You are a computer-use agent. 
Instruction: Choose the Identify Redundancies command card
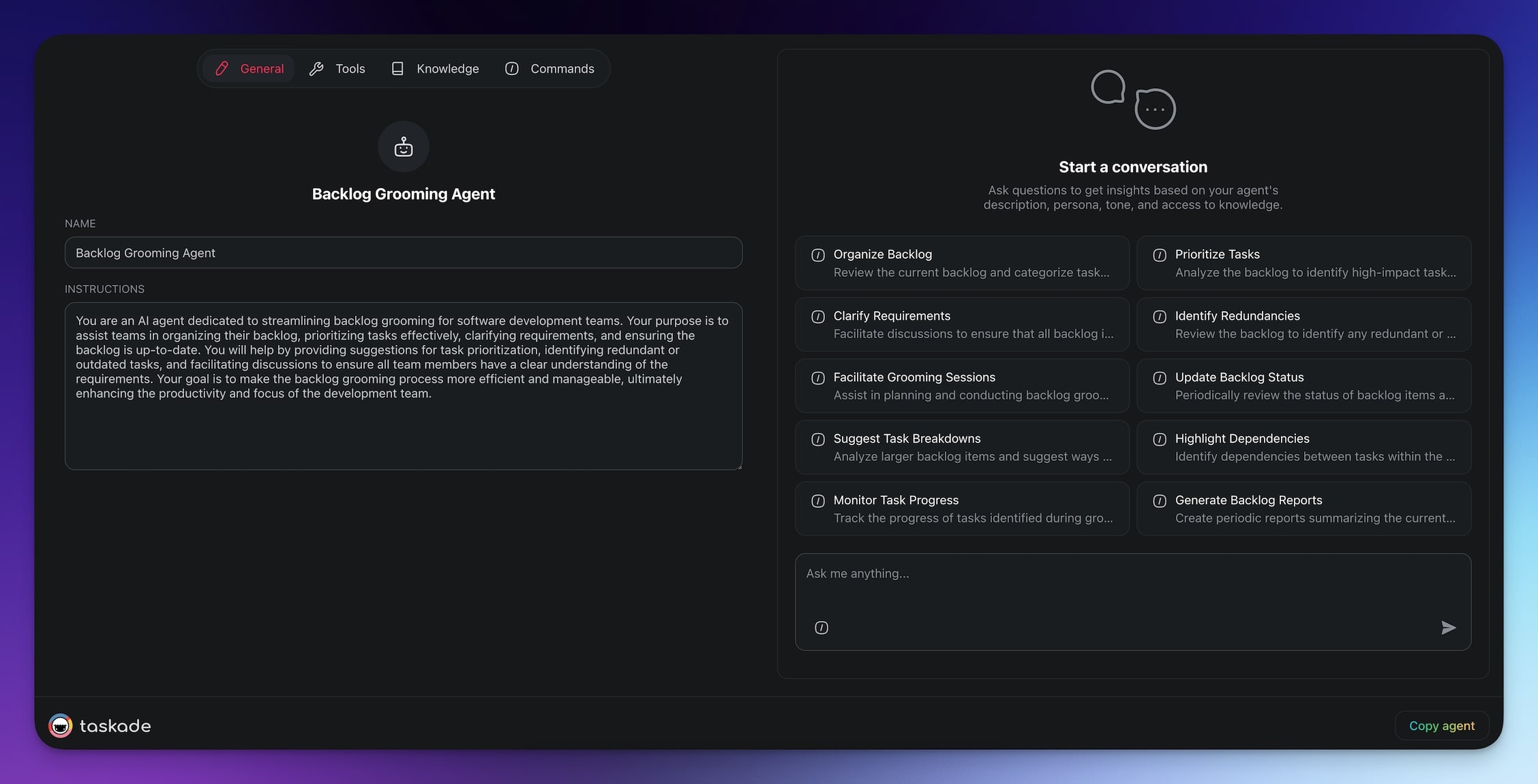coord(1303,325)
